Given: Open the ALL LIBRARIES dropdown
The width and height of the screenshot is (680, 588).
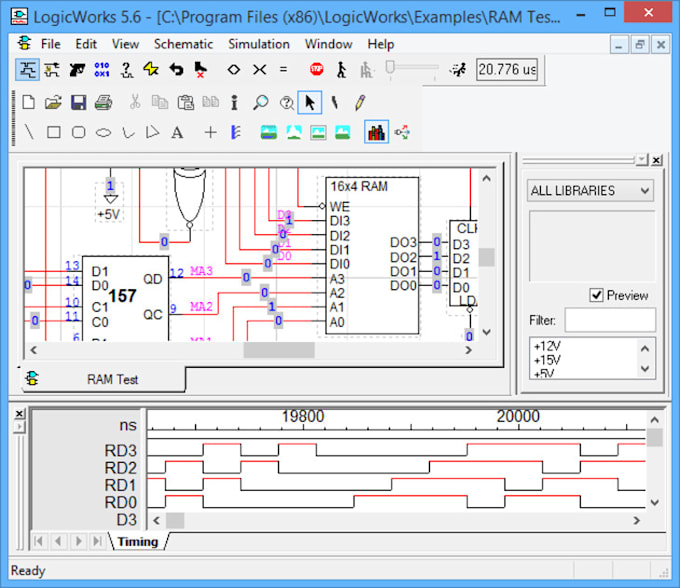Looking at the screenshot, I should coord(590,191).
